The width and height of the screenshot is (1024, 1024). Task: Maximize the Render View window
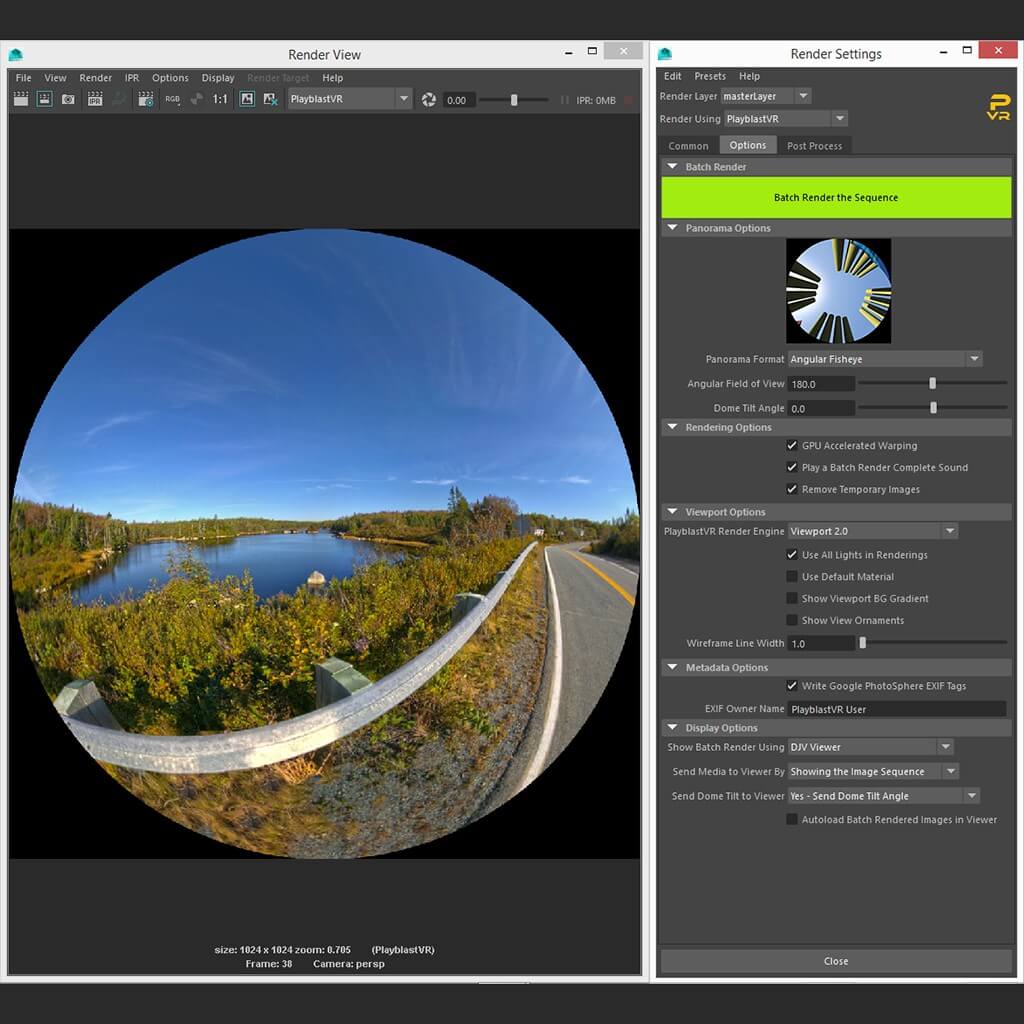(x=592, y=51)
